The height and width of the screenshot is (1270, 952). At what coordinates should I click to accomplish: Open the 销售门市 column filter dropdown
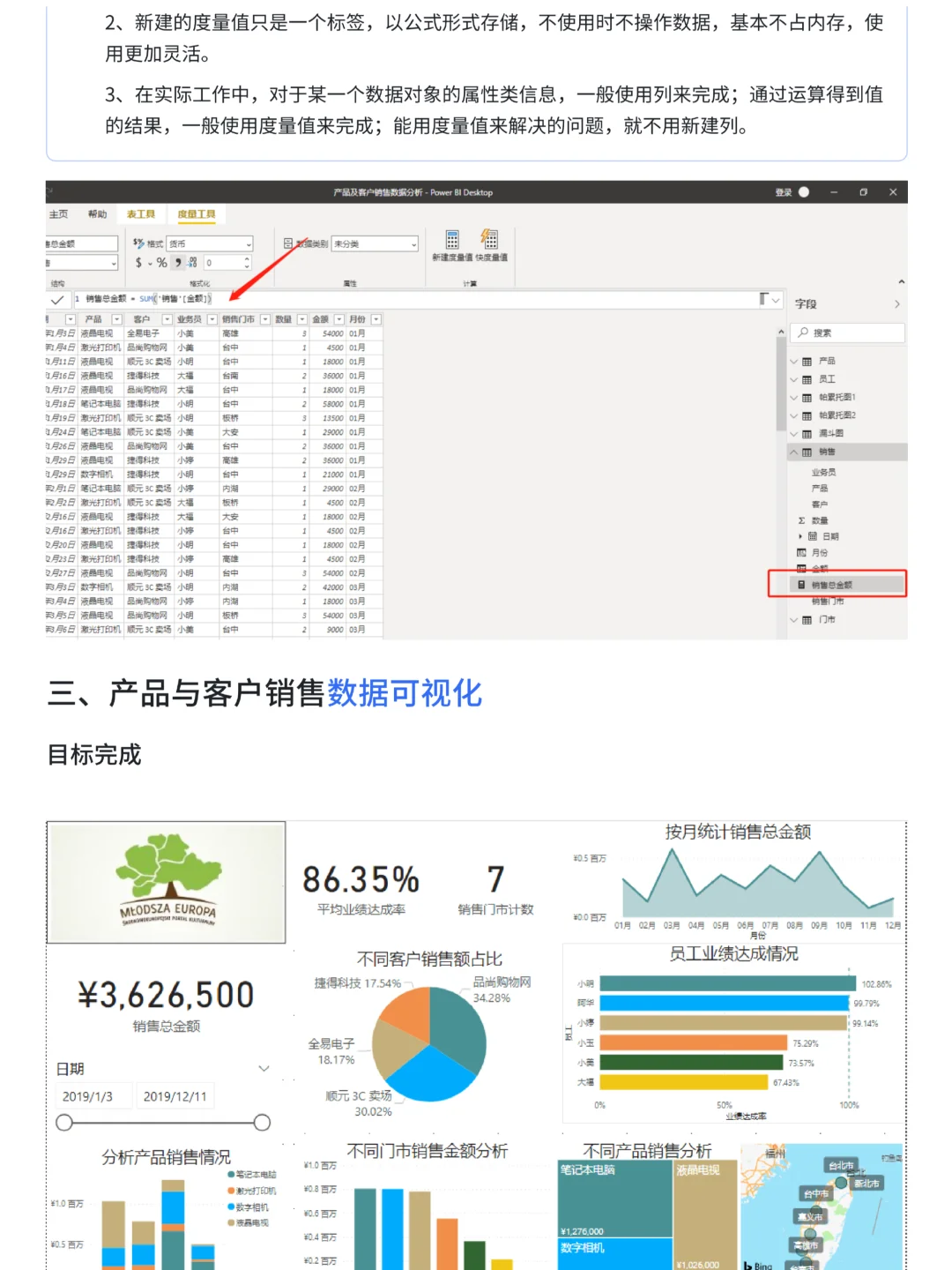264,319
